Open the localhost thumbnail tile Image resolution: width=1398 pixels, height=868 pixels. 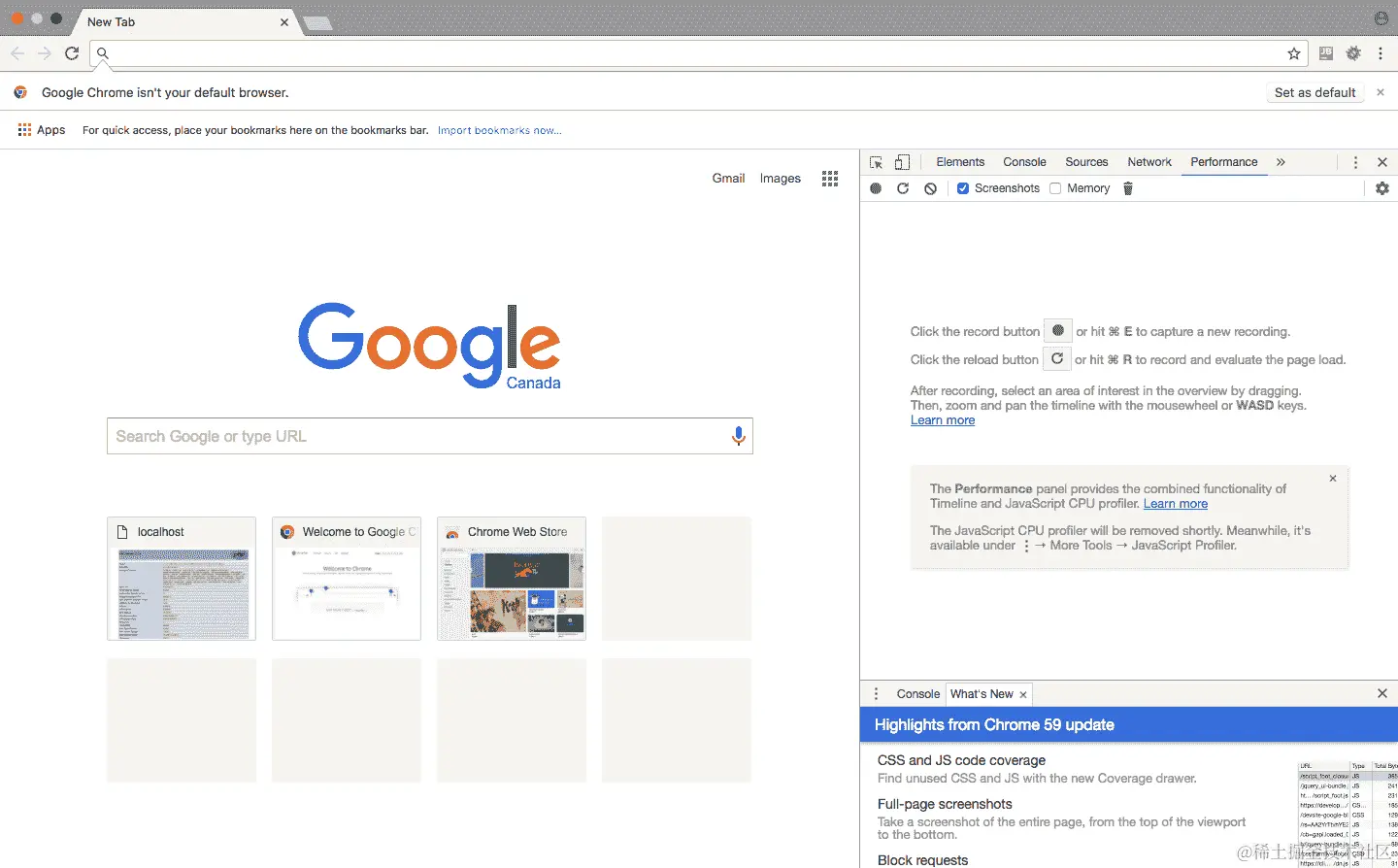[x=182, y=579]
